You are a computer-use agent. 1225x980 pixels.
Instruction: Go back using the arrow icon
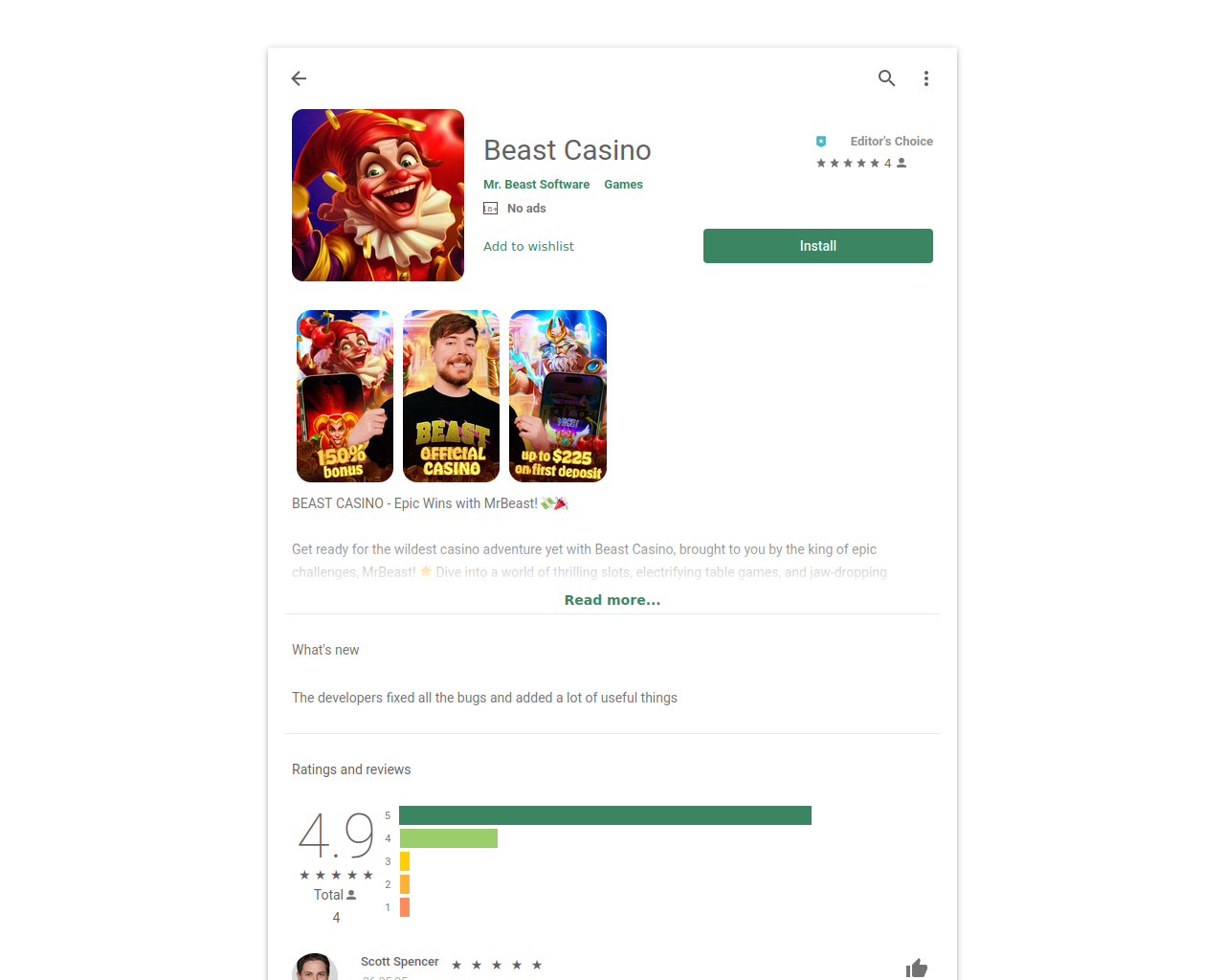coord(300,78)
